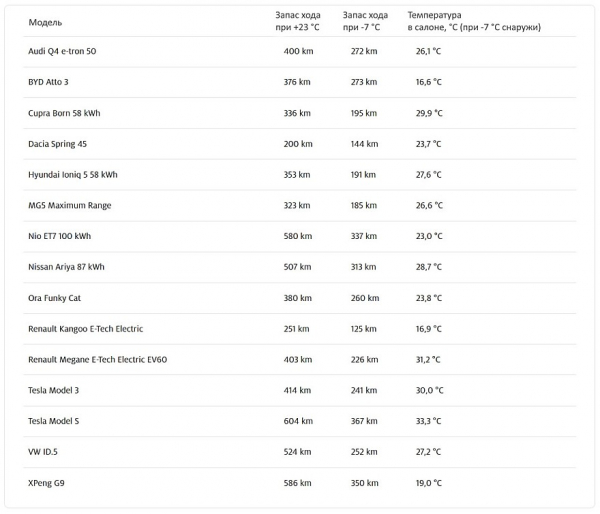The height and width of the screenshot is (514, 600).
Task: Click the Запас хода при +23 °C header
Action: pos(298,21)
